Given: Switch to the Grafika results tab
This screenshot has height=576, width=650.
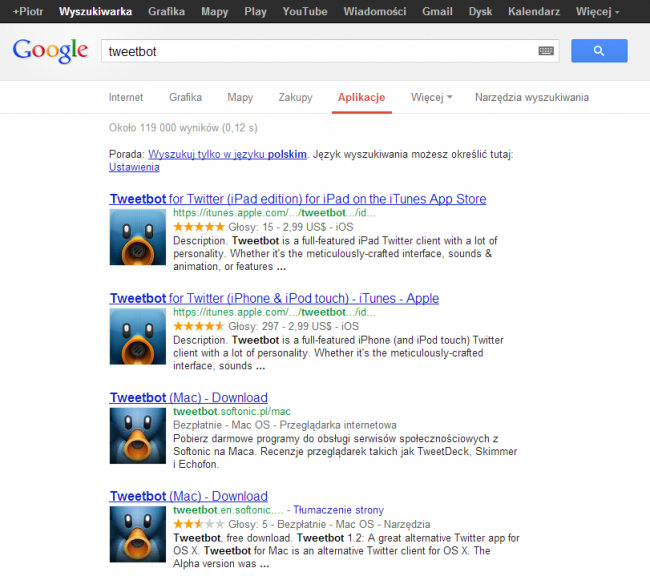Looking at the screenshot, I should coord(185,97).
